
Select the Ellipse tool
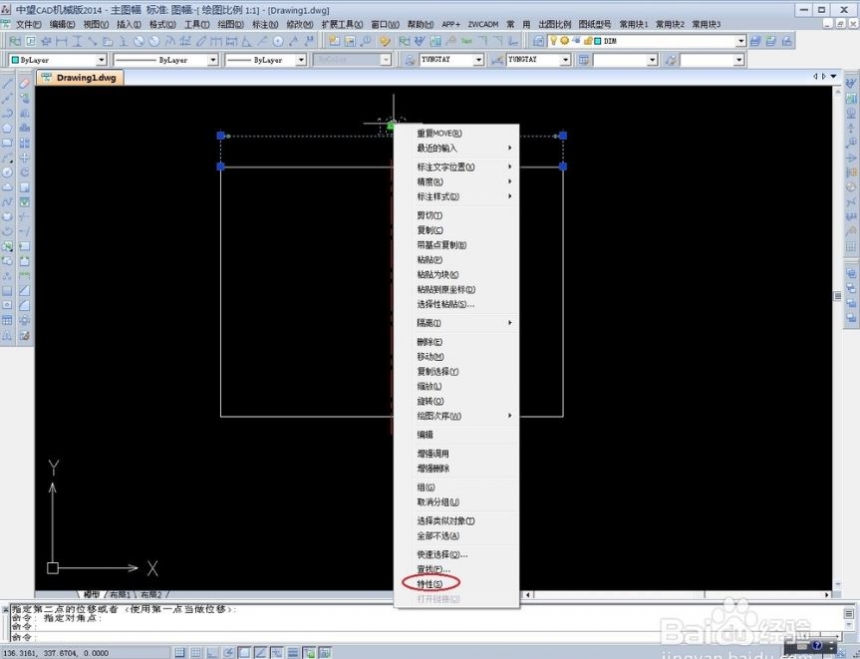(x=7, y=217)
